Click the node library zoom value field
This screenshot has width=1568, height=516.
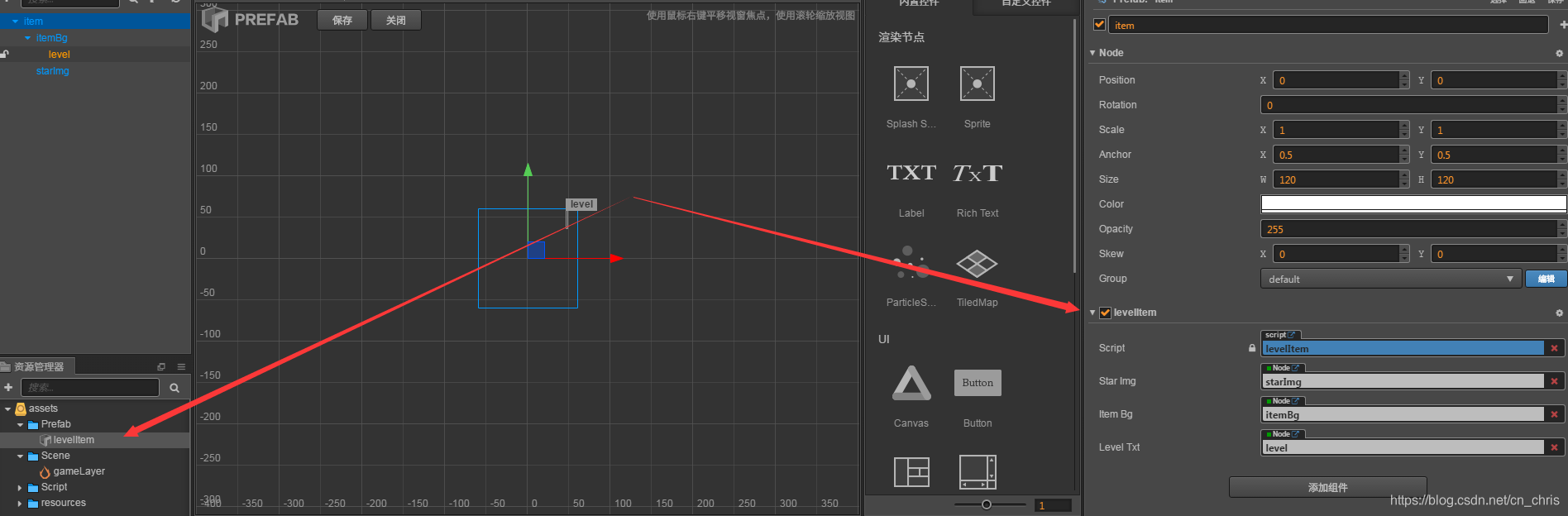pos(1053,505)
